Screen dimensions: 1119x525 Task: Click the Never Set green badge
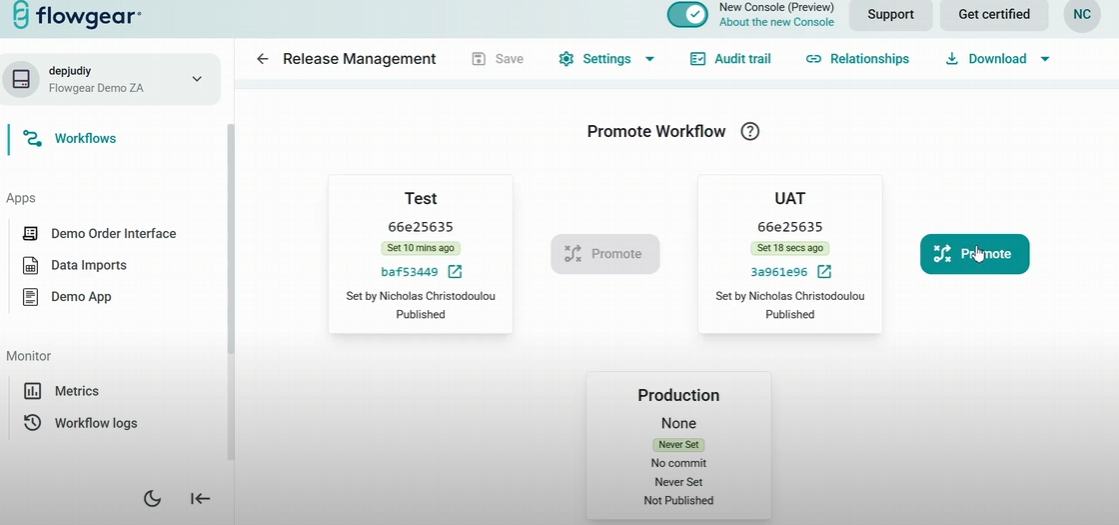click(679, 444)
